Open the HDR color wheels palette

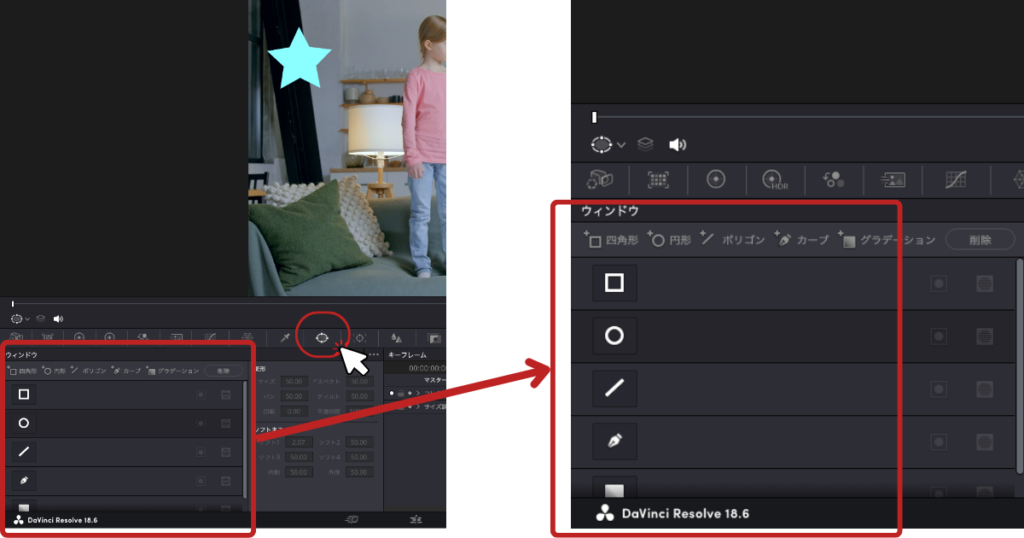pos(773,180)
